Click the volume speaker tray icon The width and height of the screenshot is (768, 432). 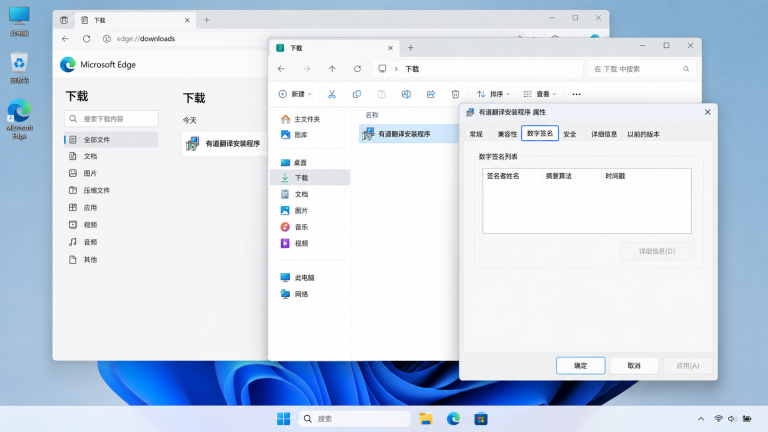coord(732,419)
